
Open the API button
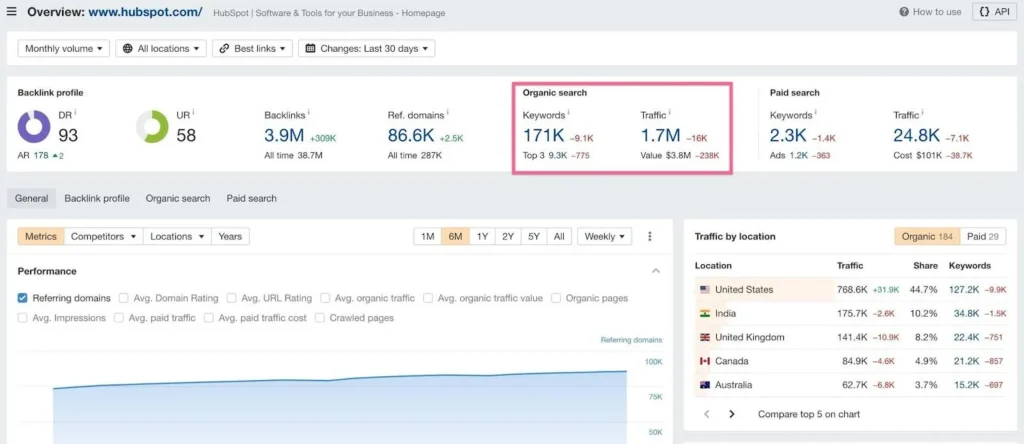pyautogui.click(x=994, y=12)
